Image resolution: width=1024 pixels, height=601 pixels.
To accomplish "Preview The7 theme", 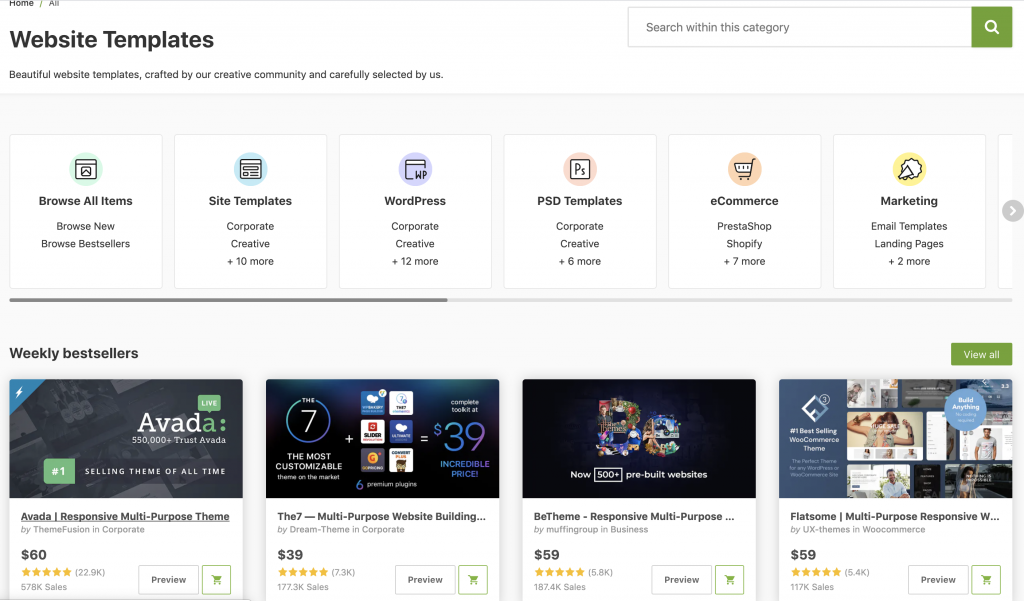I will (425, 579).
